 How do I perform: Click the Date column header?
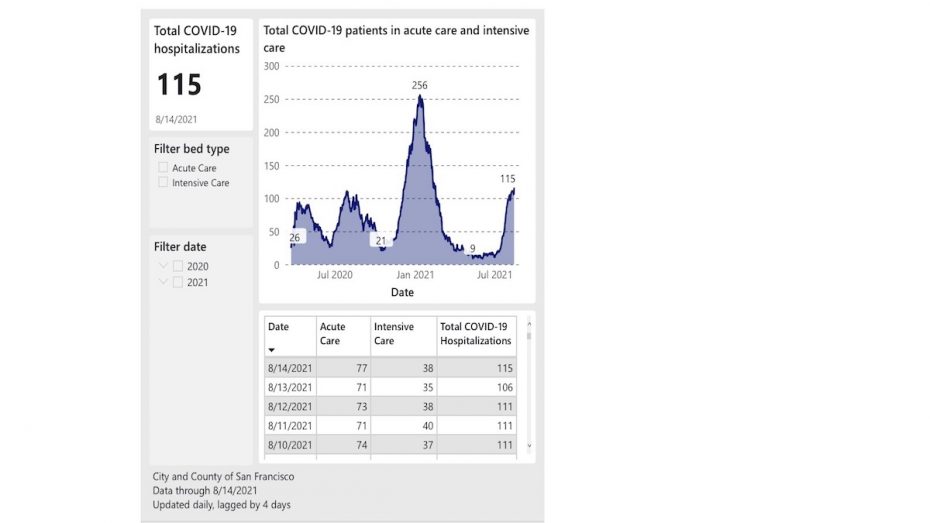[x=278, y=327]
